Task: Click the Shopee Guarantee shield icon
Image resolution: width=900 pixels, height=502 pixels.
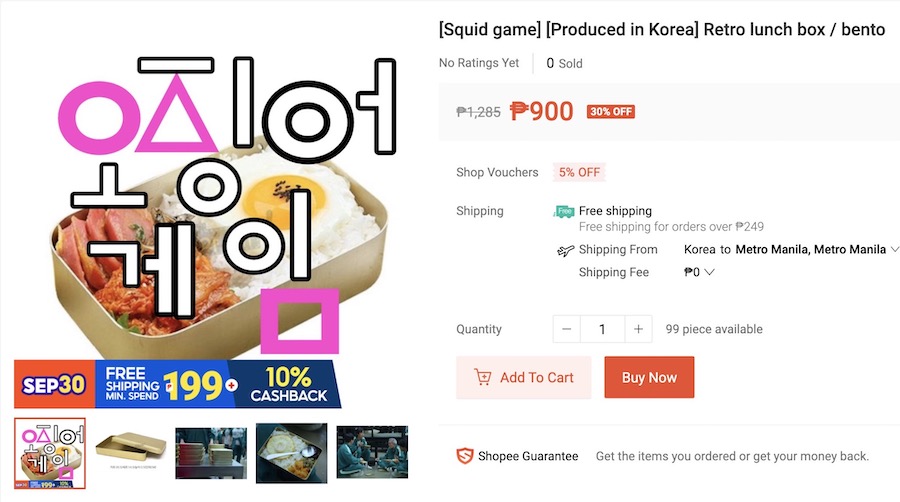Action: point(464,456)
